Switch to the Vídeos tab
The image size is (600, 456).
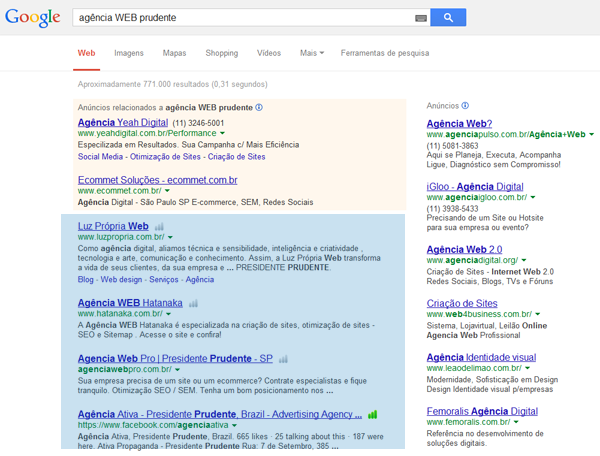click(269, 53)
